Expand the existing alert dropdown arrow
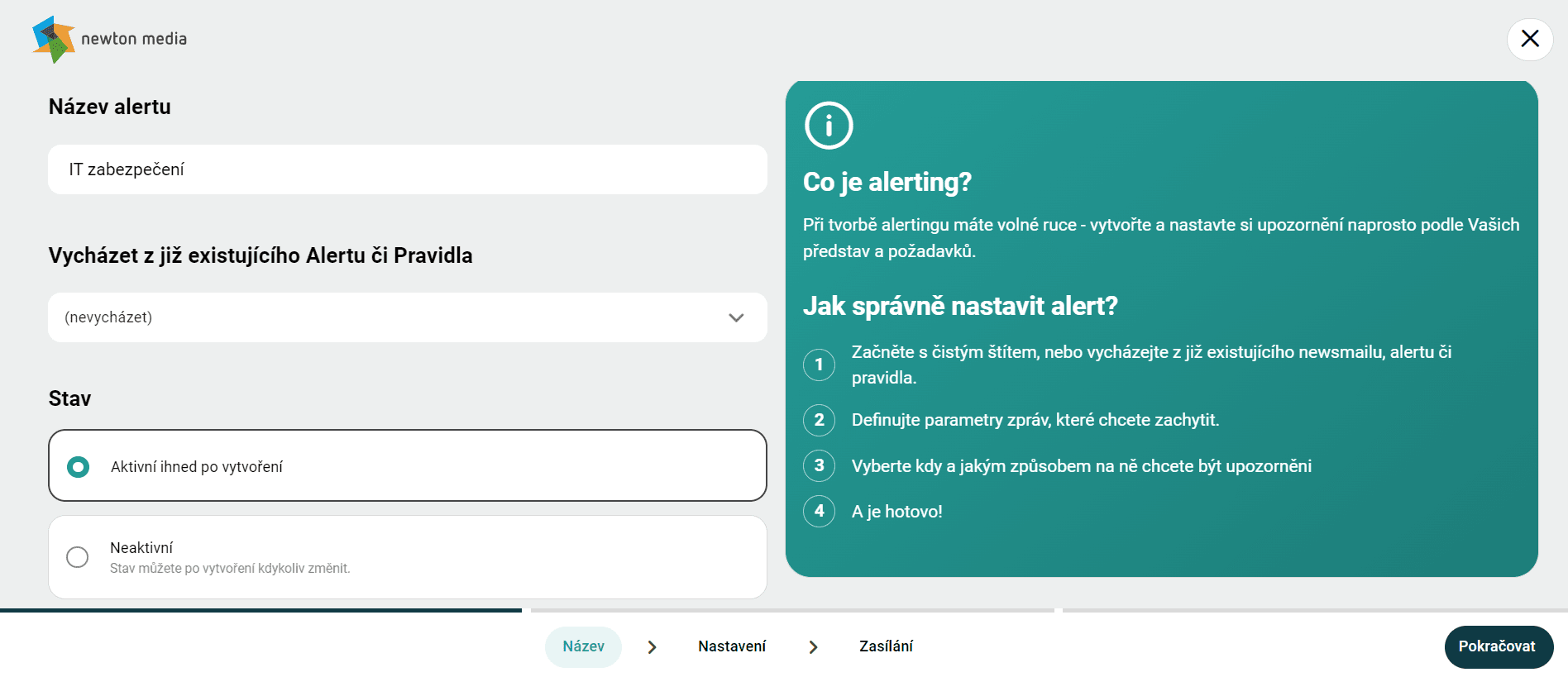 736,317
